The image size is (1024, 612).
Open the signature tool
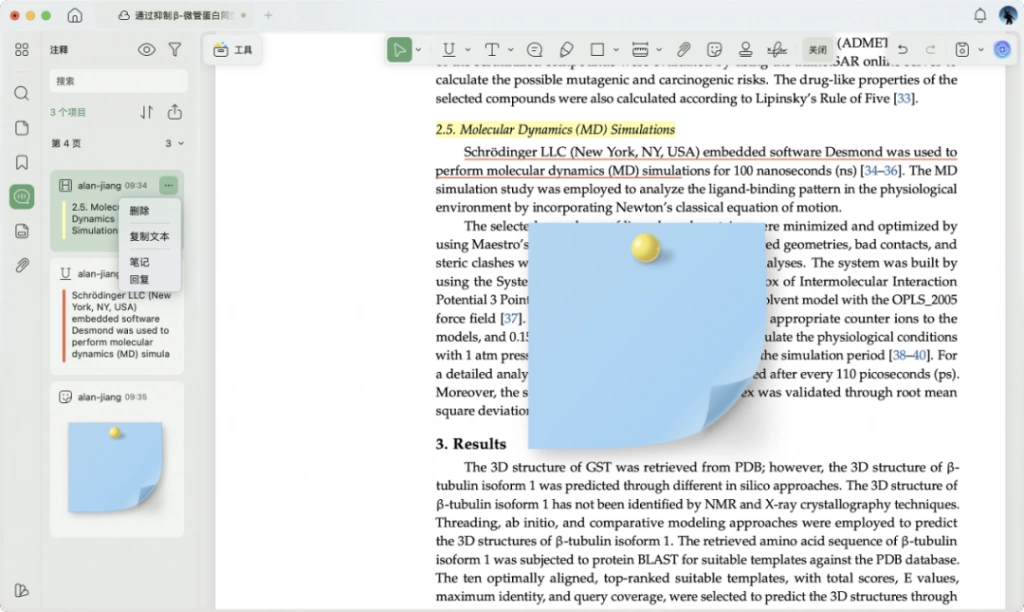777,50
